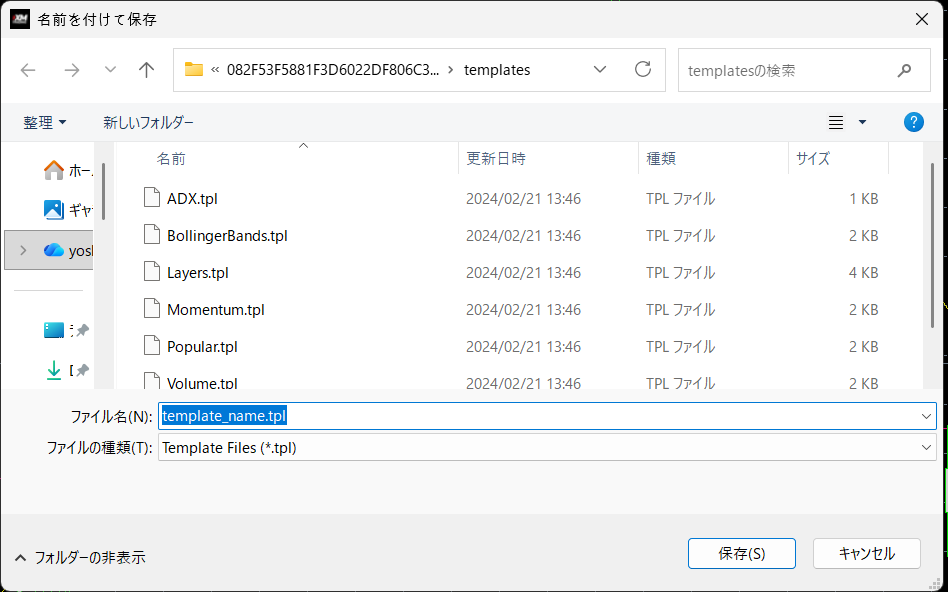This screenshot has width=948, height=592.
Task: Open the address bar path dropdown
Action: pos(599,70)
